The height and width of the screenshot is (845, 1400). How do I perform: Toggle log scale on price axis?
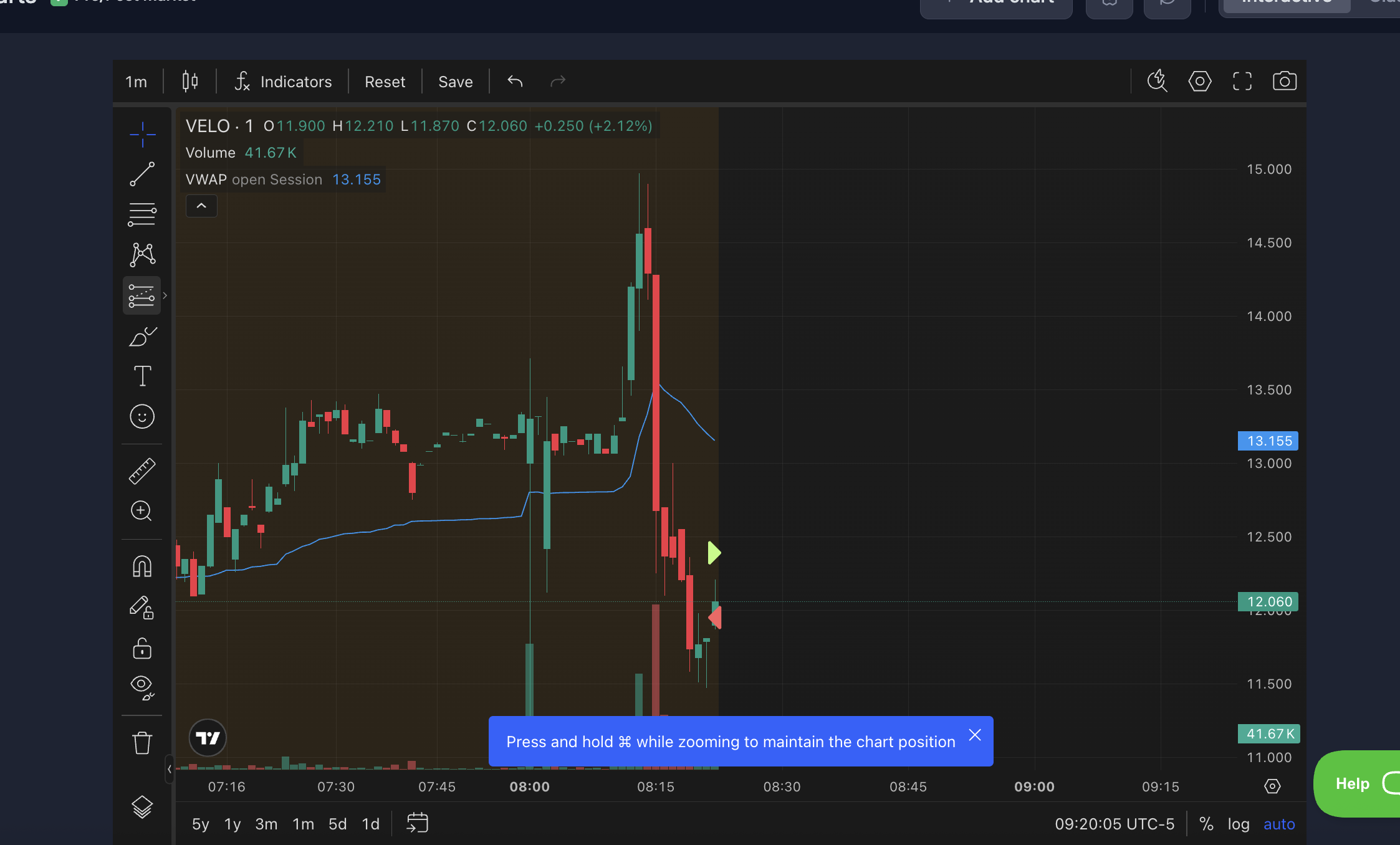coord(1238,824)
